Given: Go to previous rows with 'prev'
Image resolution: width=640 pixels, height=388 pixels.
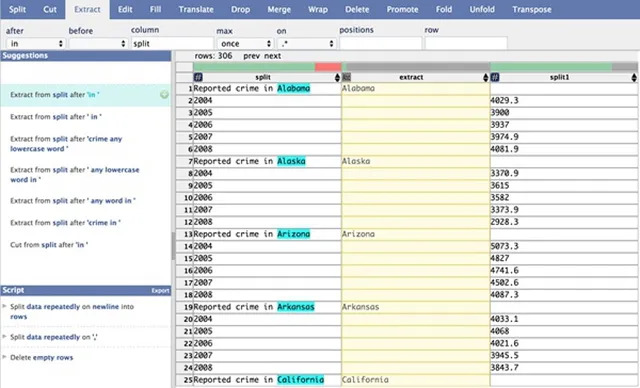Looking at the screenshot, I should tap(251, 56).
